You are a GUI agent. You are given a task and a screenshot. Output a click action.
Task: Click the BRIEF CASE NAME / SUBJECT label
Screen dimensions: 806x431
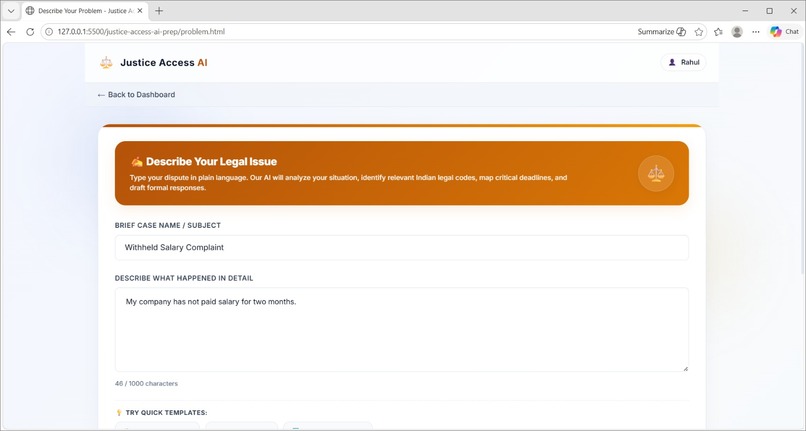[168, 225]
